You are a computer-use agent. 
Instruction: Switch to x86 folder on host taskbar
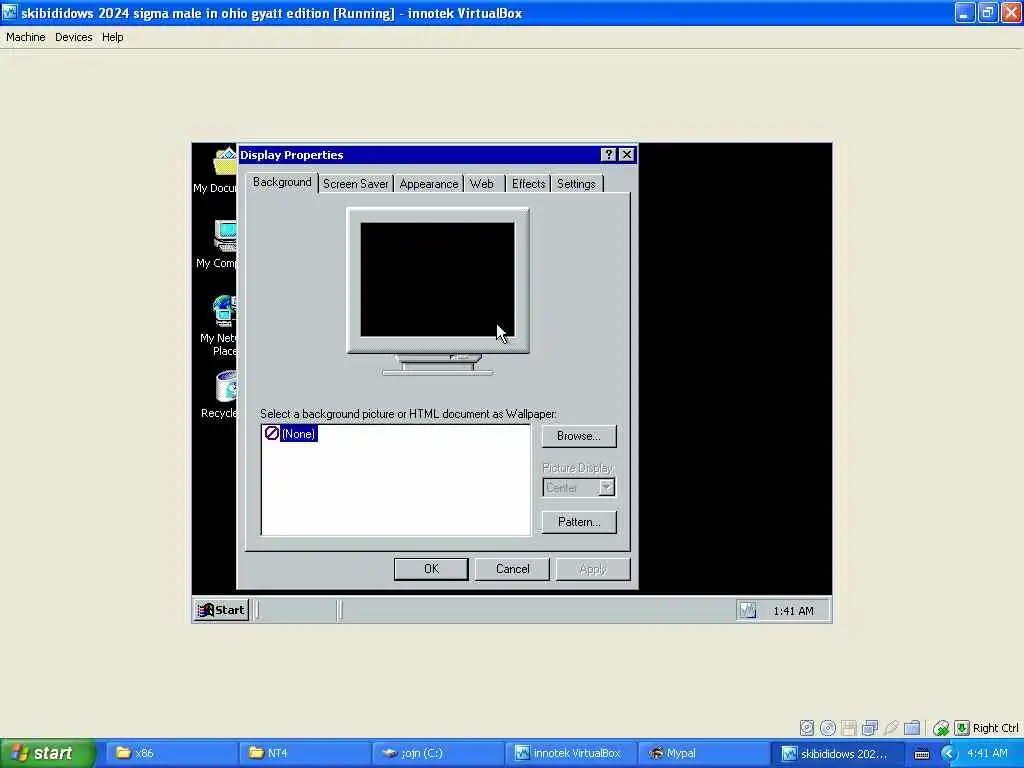pyautogui.click(x=172, y=753)
